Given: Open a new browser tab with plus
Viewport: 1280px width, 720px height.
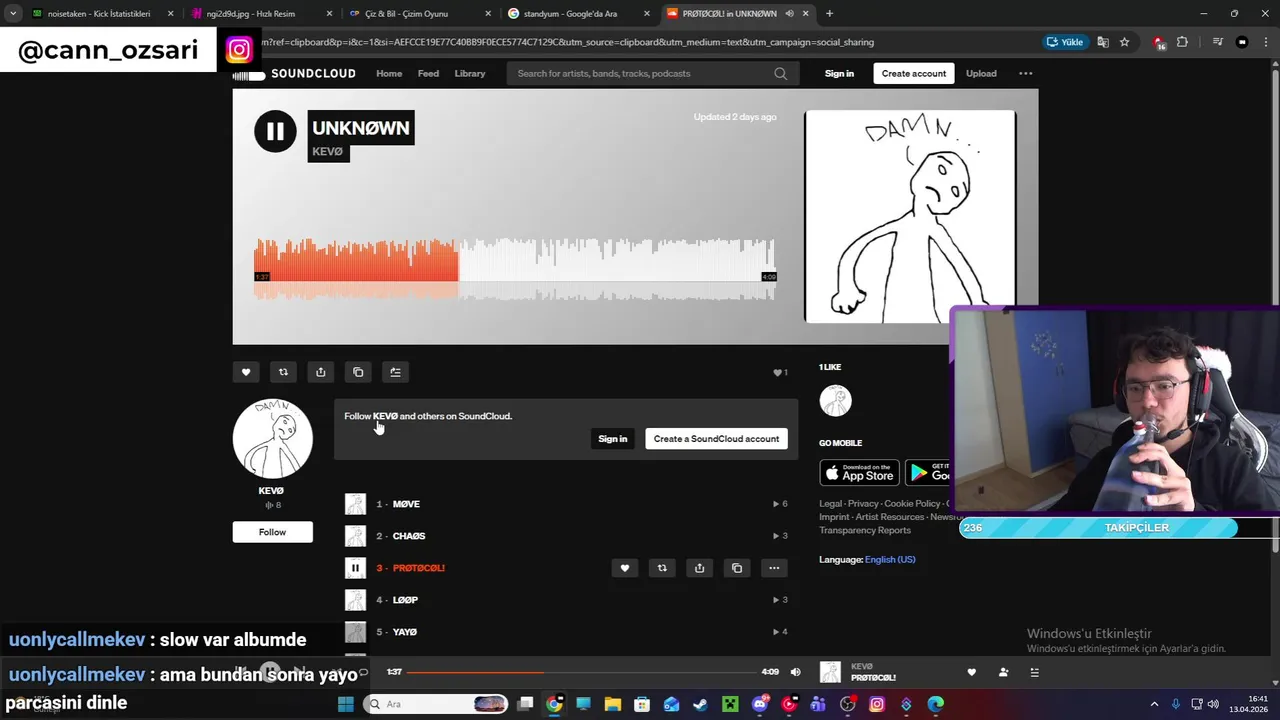Looking at the screenshot, I should pos(829,14).
